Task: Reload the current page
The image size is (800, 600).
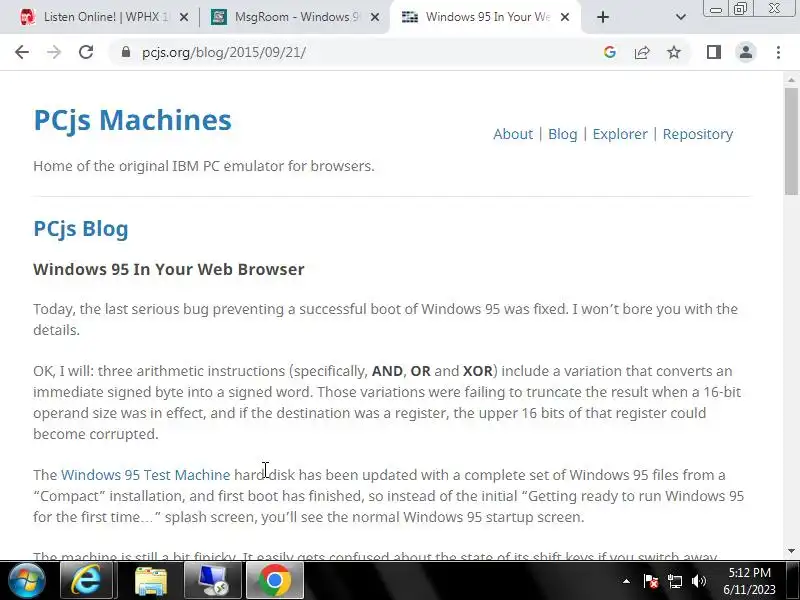Action: (86, 52)
